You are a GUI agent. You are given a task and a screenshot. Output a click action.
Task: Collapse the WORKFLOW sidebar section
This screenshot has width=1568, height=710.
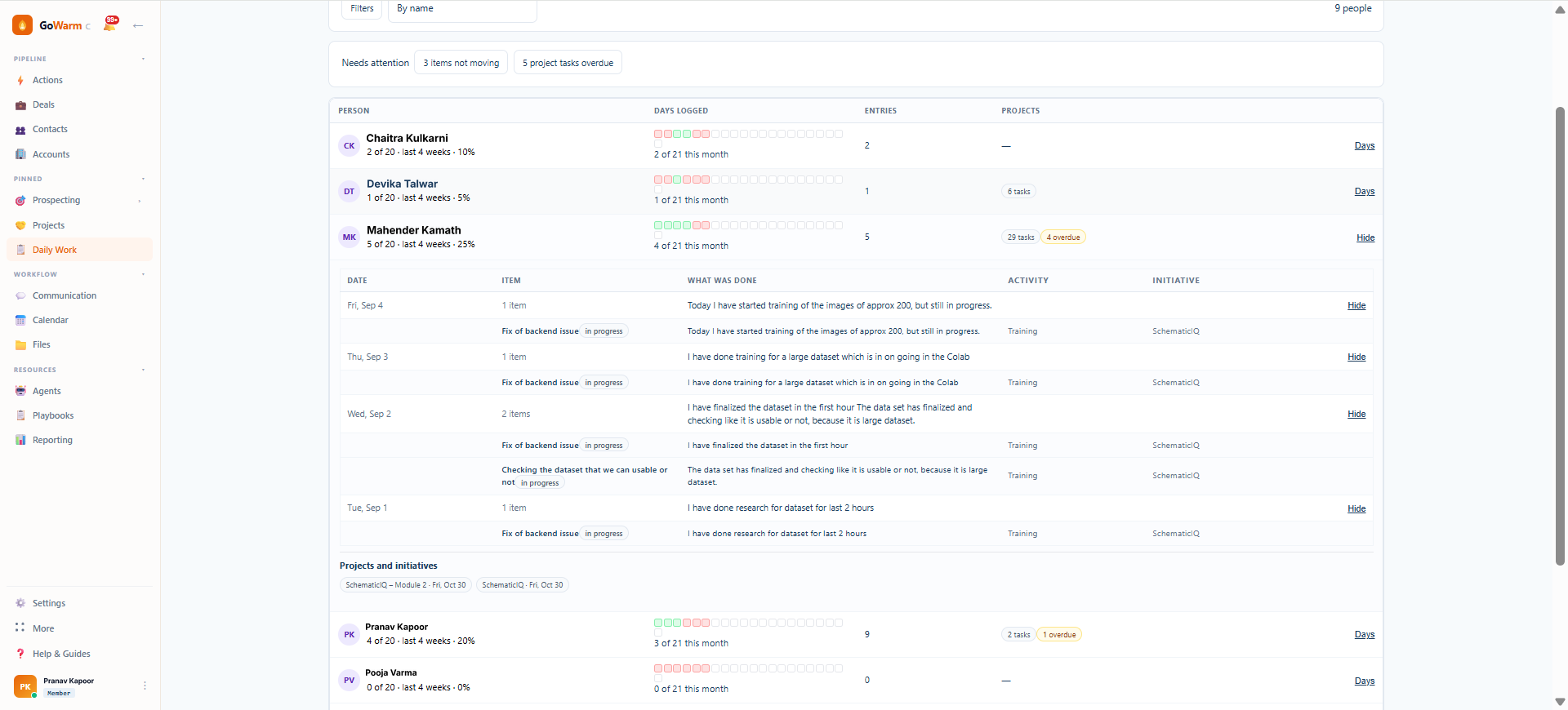[143, 274]
